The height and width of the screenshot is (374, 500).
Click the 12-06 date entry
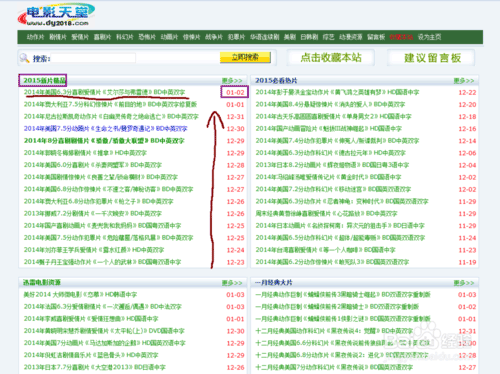tap(467, 153)
